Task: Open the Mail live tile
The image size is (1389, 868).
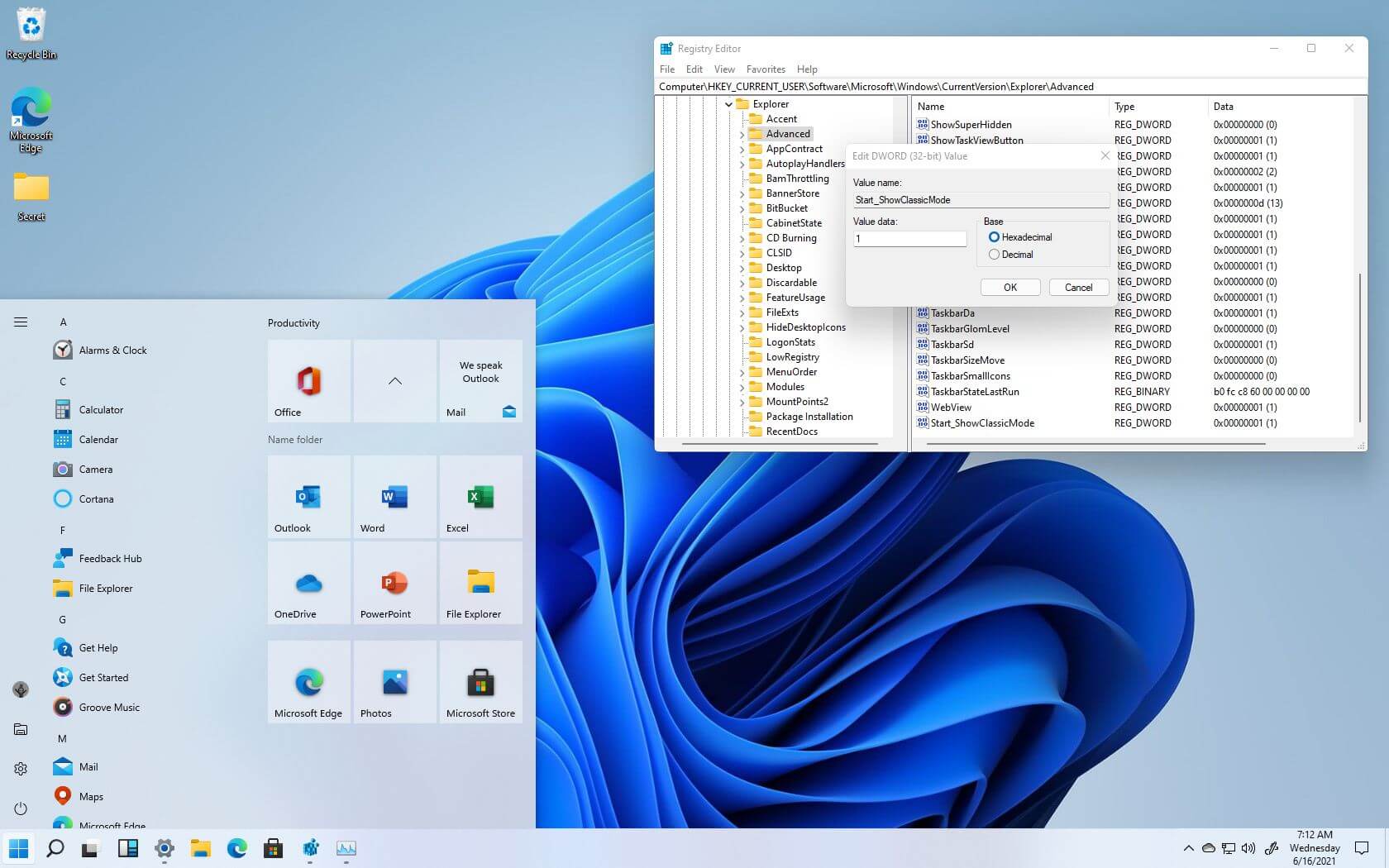Action: click(480, 381)
